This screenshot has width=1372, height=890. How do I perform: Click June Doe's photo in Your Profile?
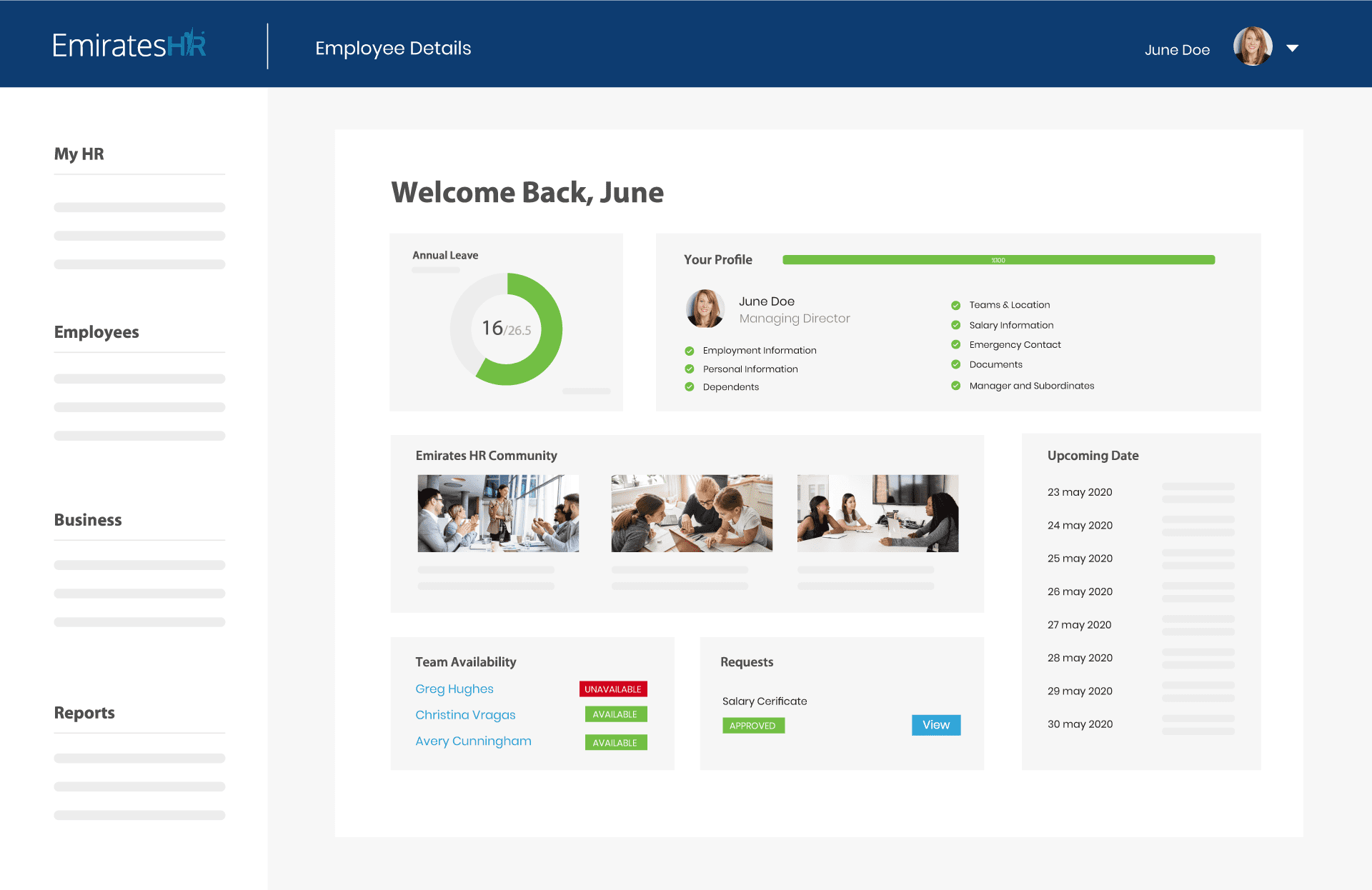click(x=705, y=309)
